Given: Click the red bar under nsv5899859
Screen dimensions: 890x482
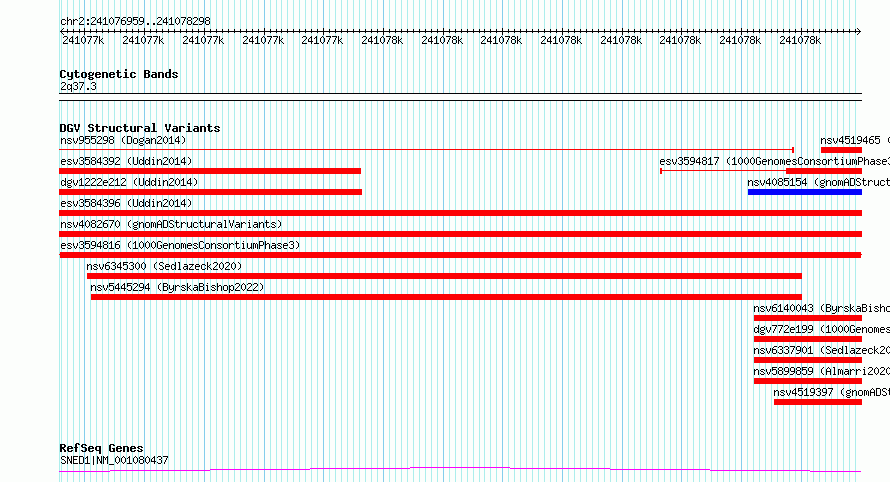Looking at the screenshot, I should [x=808, y=381].
